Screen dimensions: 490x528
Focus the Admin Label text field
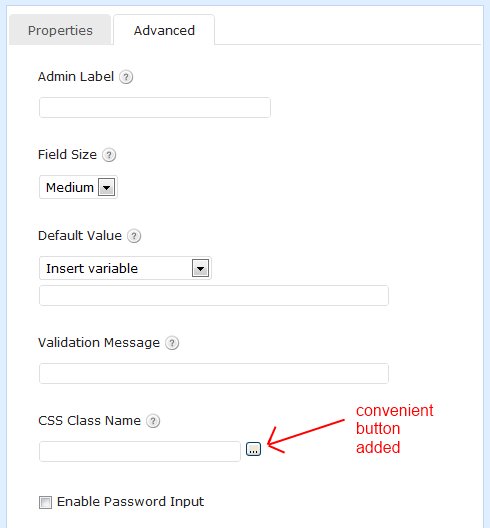click(155, 107)
